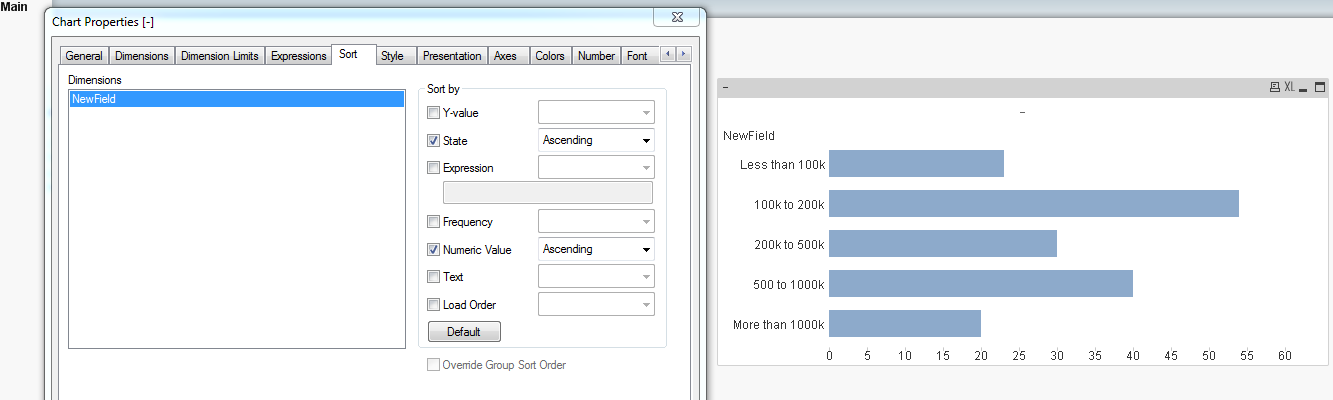Send chart to Excel via XL icon
This screenshot has width=1333, height=400.
(1290, 88)
